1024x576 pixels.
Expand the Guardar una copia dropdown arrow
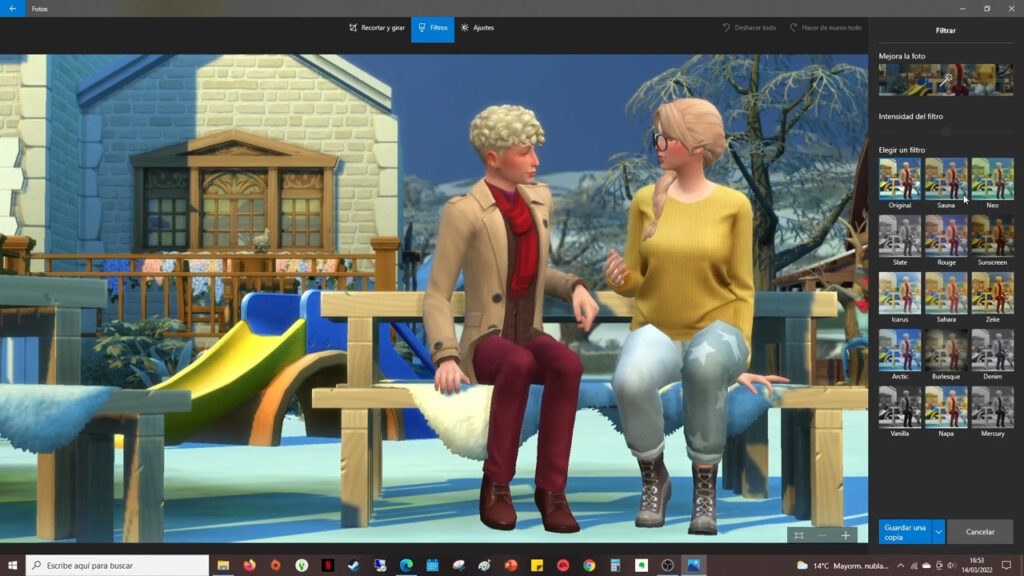(x=938, y=532)
